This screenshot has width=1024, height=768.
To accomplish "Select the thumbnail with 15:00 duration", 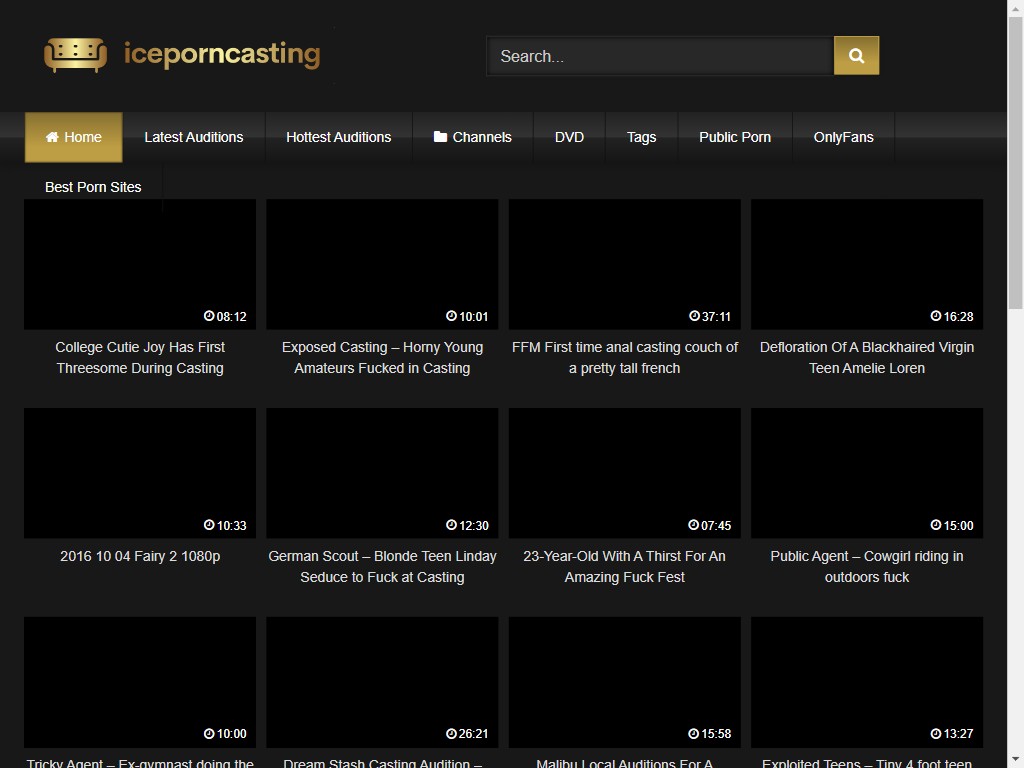I will click(x=866, y=473).
